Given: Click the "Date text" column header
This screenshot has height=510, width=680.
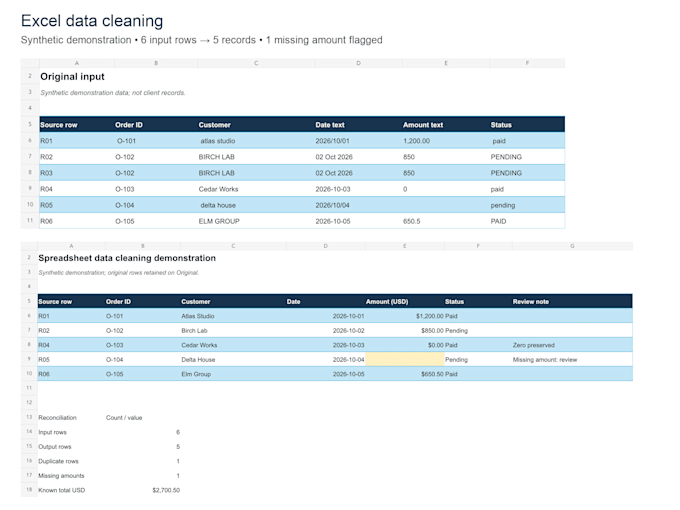Looking at the screenshot, I should point(330,125).
